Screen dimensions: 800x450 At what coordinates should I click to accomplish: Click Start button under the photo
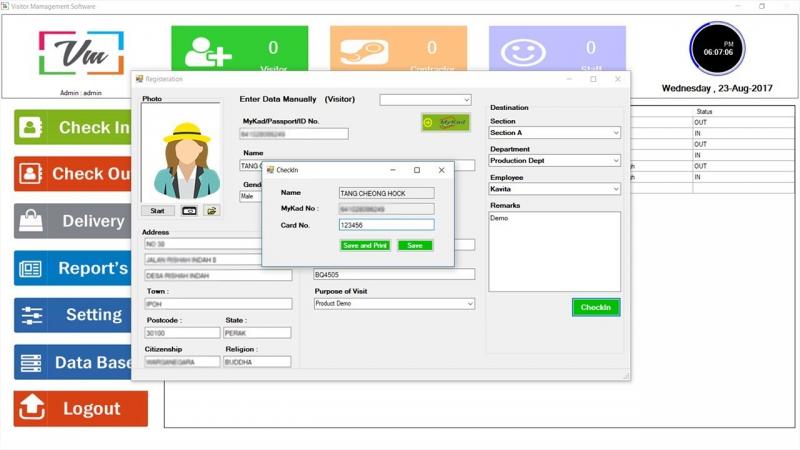pyautogui.click(x=157, y=211)
